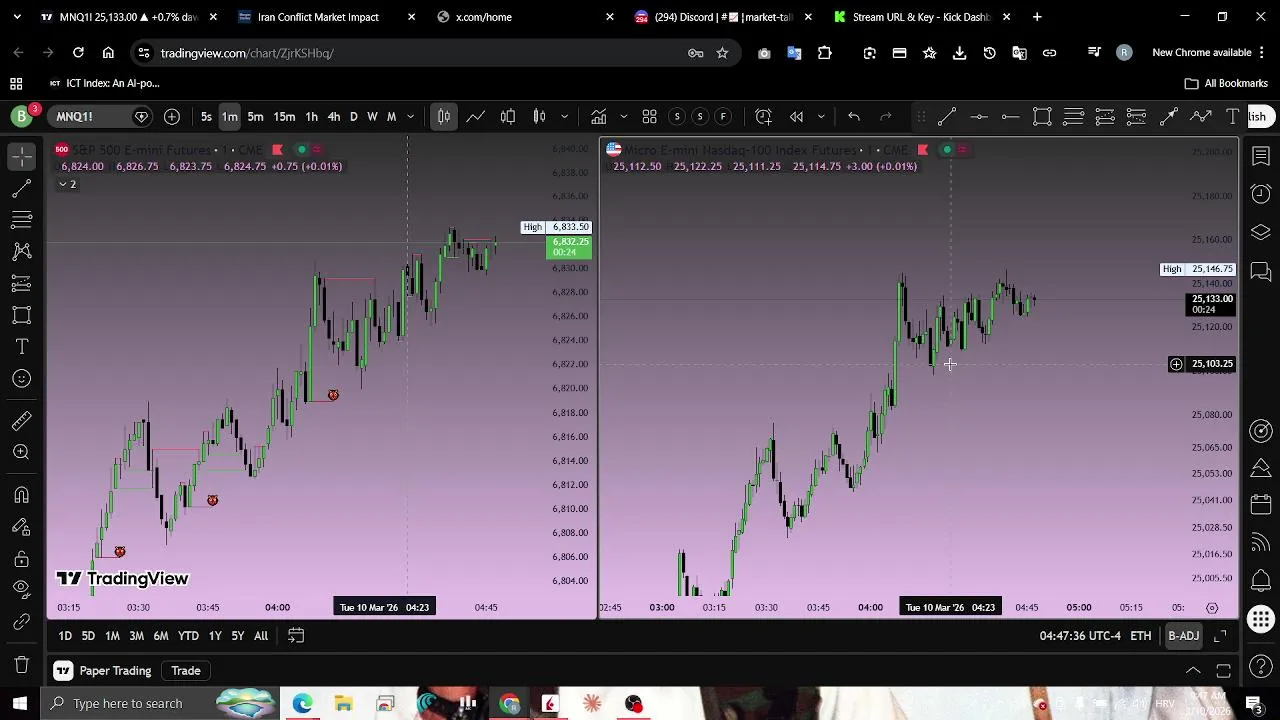
Task: Select the crosshair cursor tool
Action: pyautogui.click(x=21, y=156)
